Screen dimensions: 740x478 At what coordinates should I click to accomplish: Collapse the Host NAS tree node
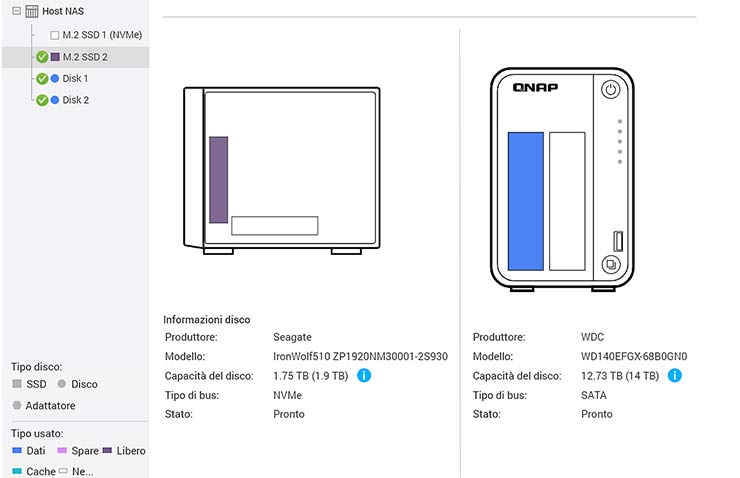point(13,11)
